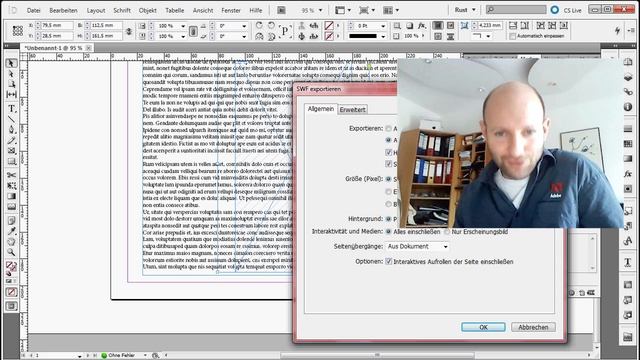Viewport: 640px width, 360px height.
Task: Select the Free Transform tool
Action: pos(11,186)
